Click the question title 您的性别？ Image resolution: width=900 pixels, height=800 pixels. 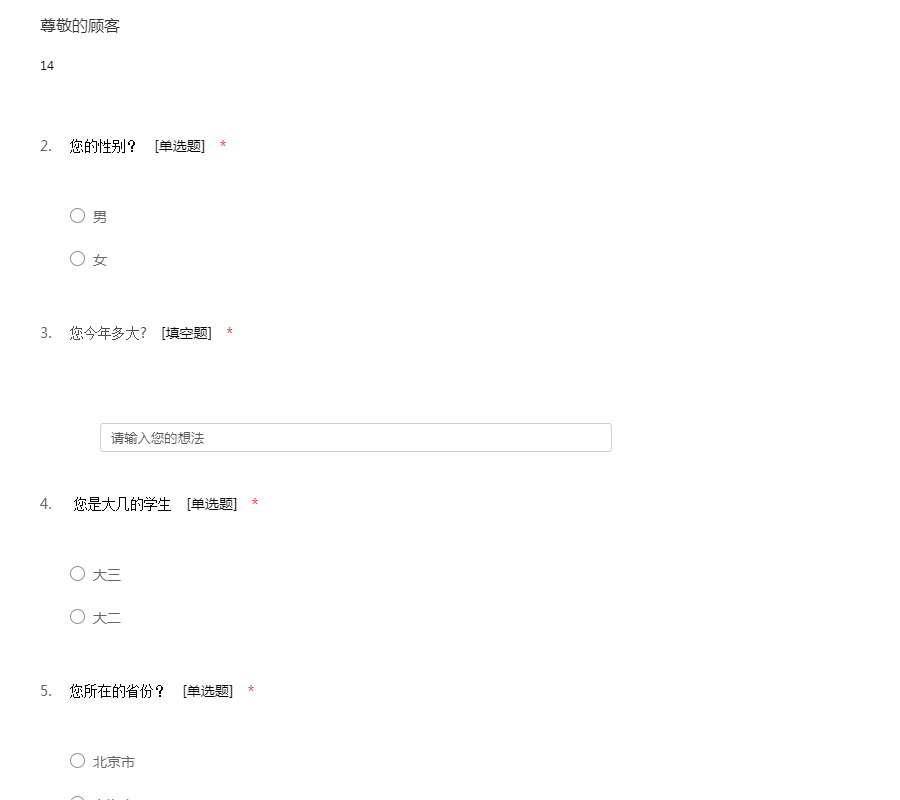click(x=103, y=146)
